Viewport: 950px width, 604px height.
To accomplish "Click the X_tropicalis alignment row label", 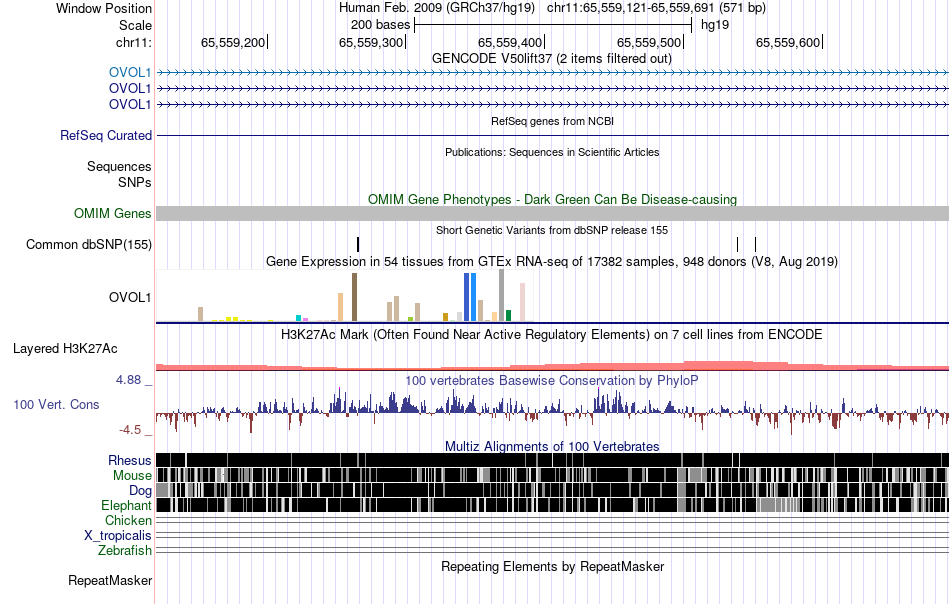I will click(x=118, y=536).
